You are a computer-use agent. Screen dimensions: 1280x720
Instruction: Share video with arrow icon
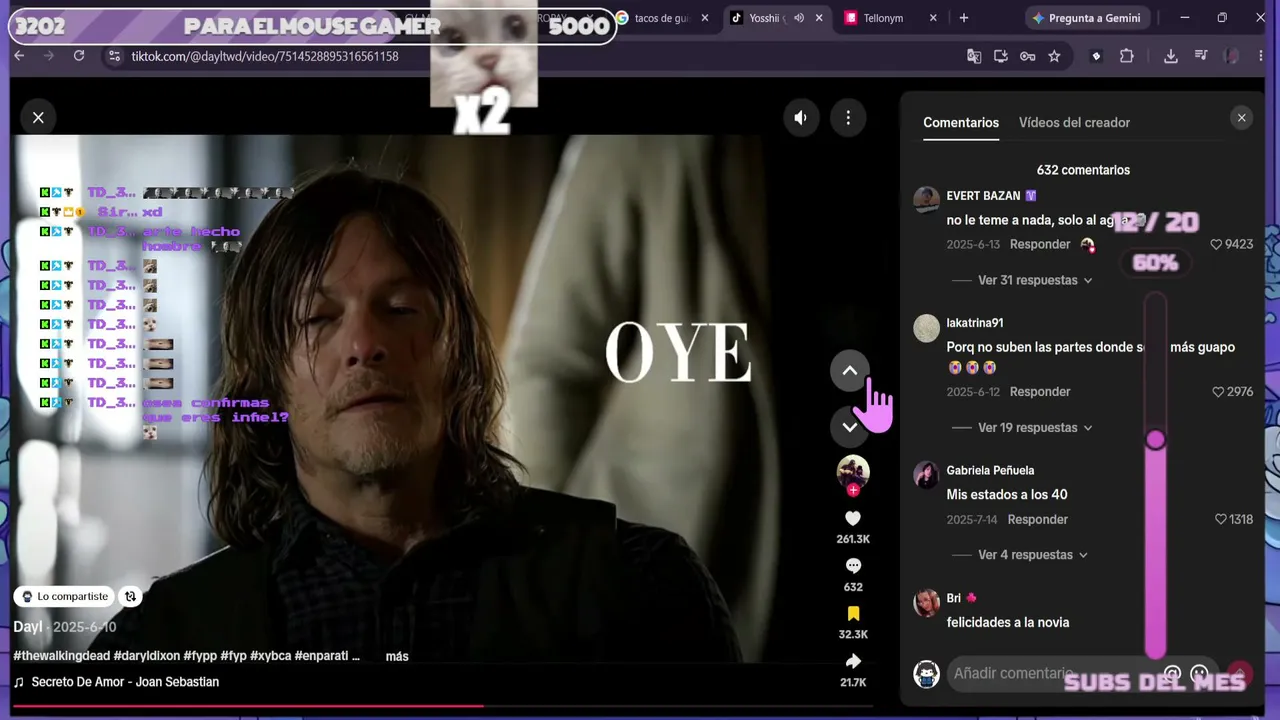[x=853, y=661]
